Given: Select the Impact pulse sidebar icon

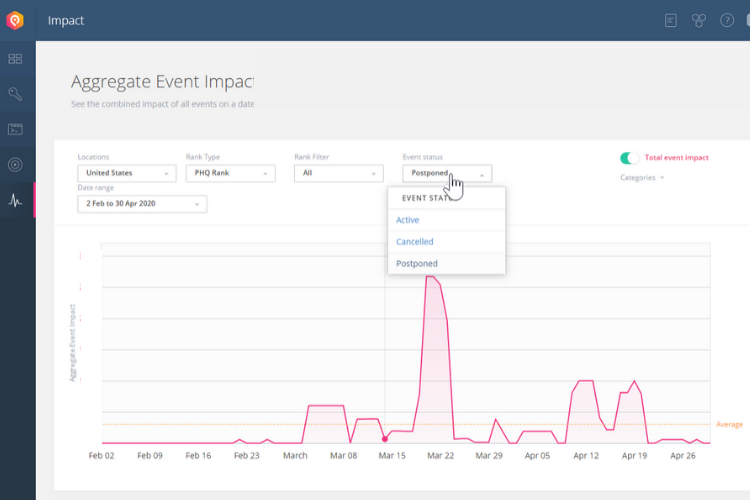Looking at the screenshot, I should 15,200.
